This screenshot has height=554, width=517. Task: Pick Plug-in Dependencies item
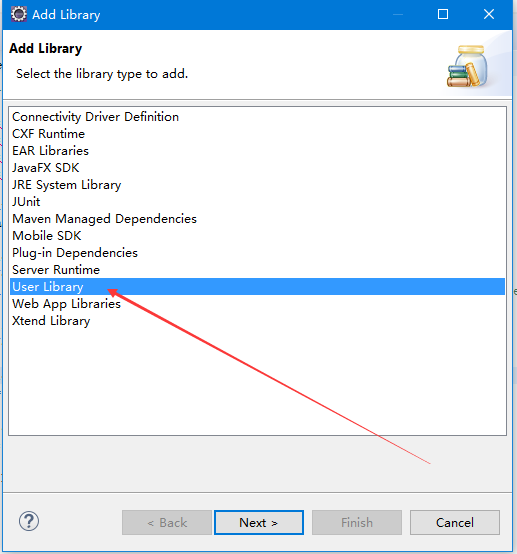click(x=75, y=253)
